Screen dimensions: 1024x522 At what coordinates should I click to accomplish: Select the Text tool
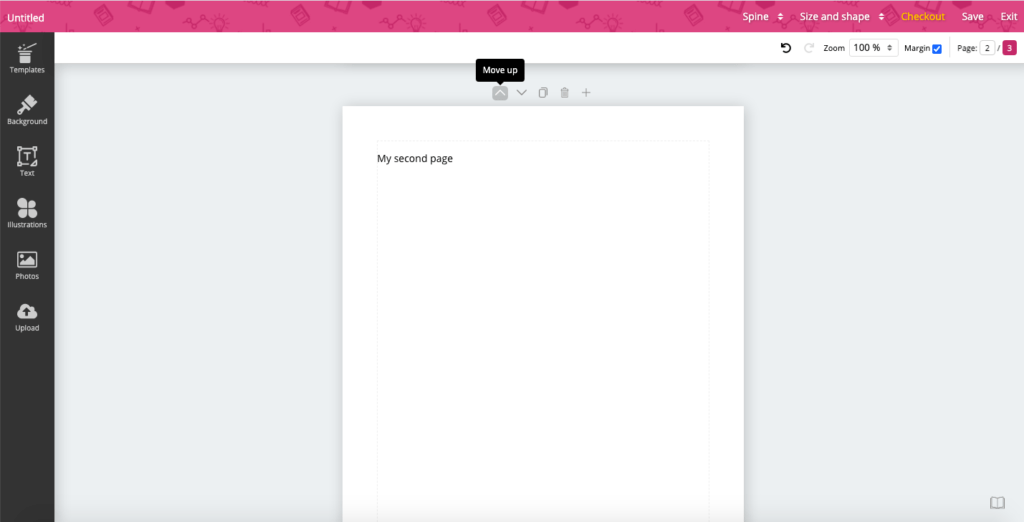[27, 161]
